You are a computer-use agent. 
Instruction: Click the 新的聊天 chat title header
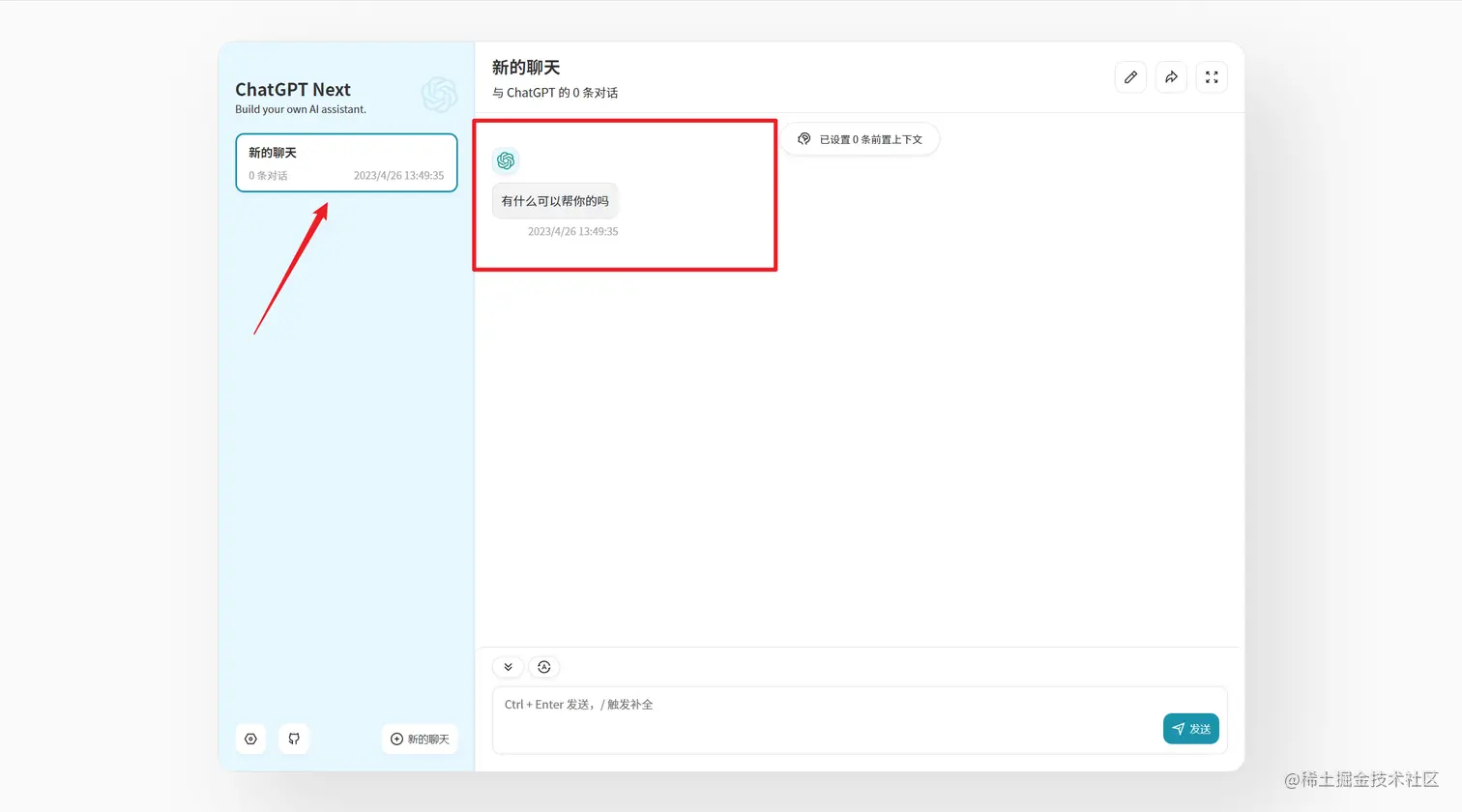[x=526, y=68]
